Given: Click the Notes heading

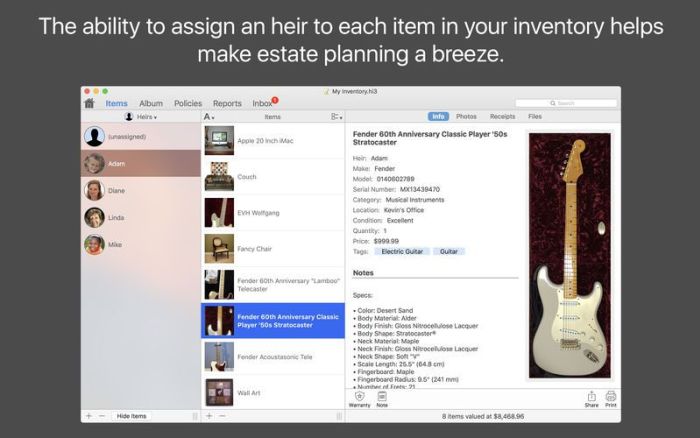Looking at the screenshot, I should pyautogui.click(x=363, y=273).
